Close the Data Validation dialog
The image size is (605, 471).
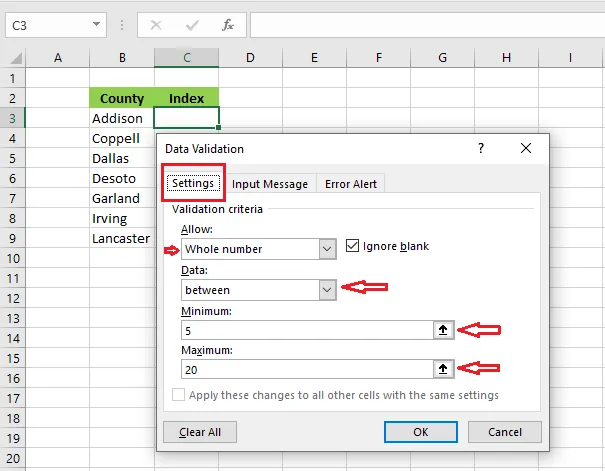[526, 148]
